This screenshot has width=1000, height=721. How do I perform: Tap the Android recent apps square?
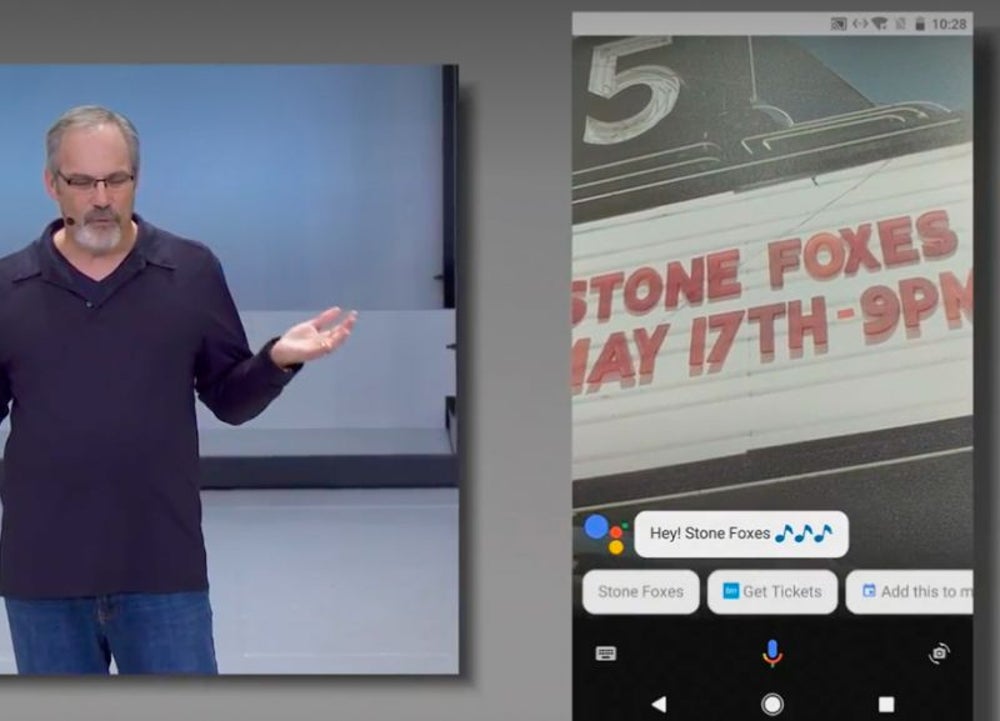pyautogui.click(x=886, y=704)
